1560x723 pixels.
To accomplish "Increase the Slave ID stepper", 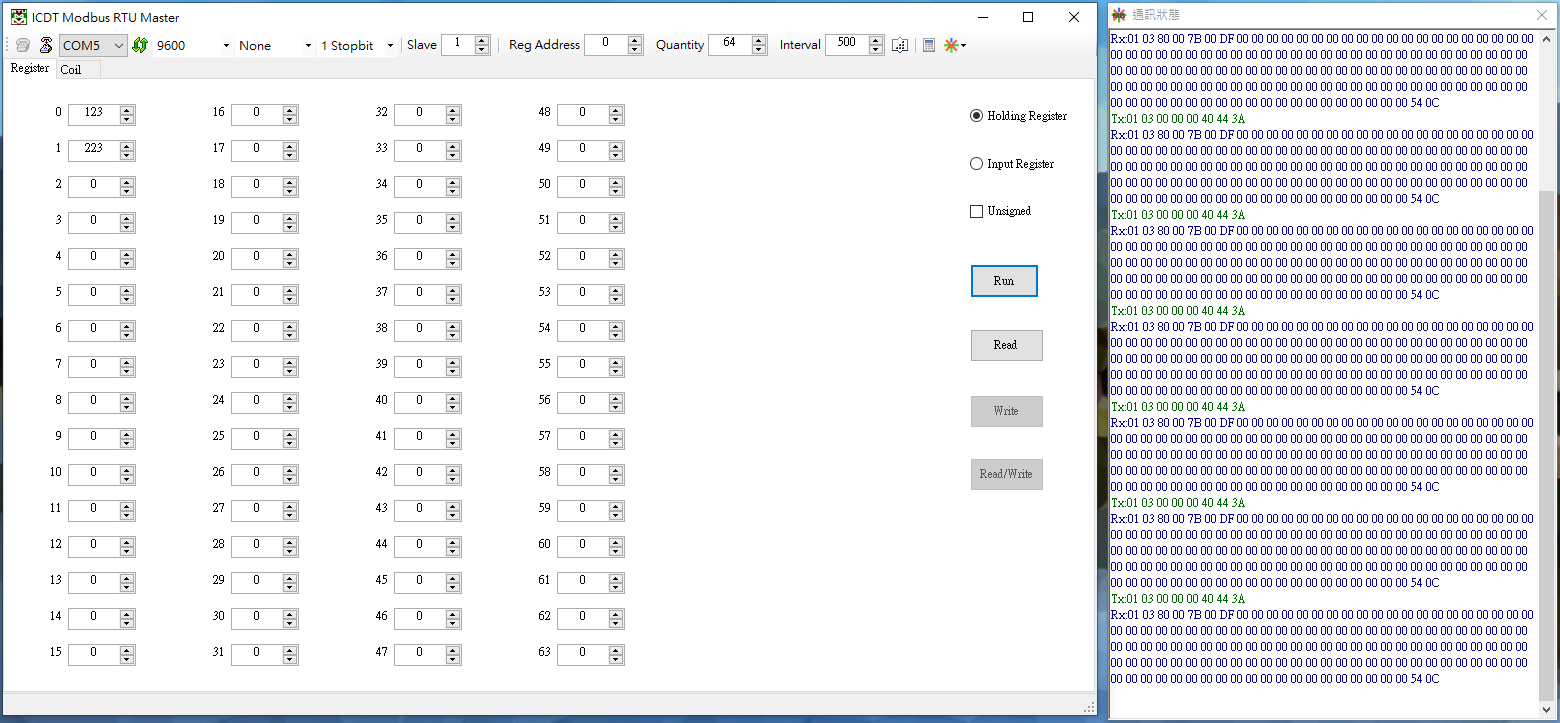I will 482,40.
